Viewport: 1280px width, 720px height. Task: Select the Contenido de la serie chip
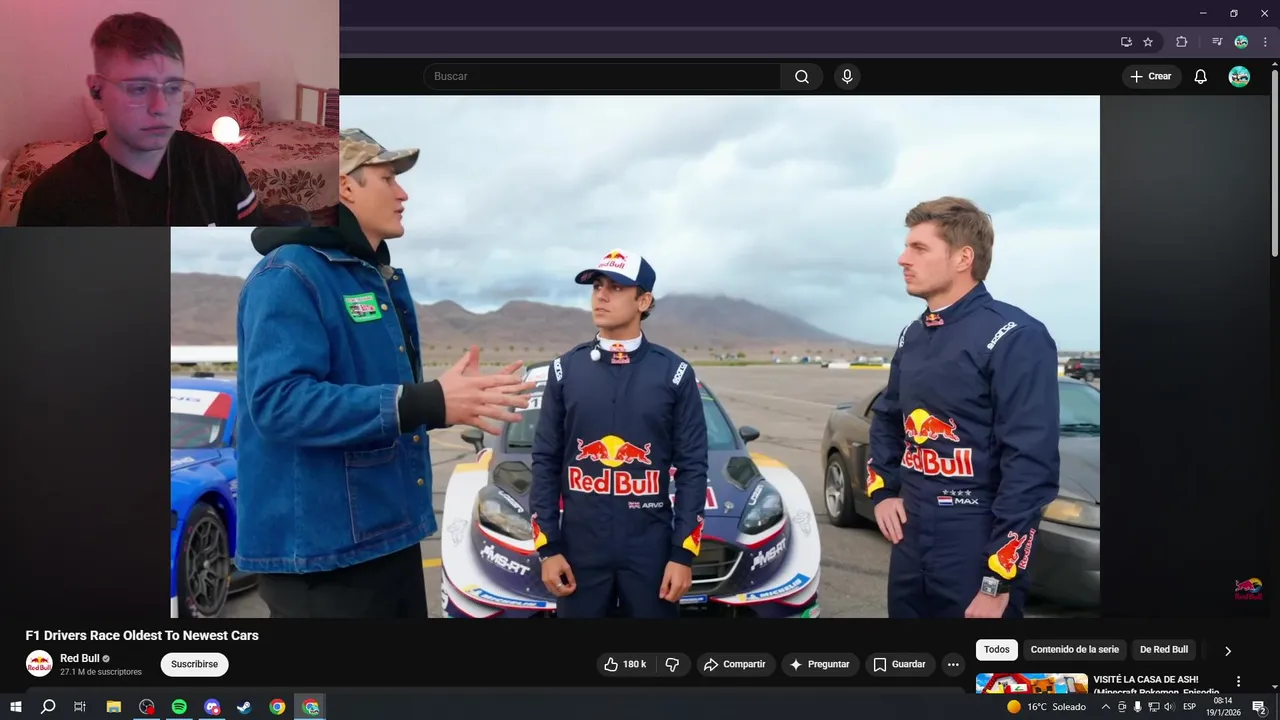pyautogui.click(x=1075, y=650)
